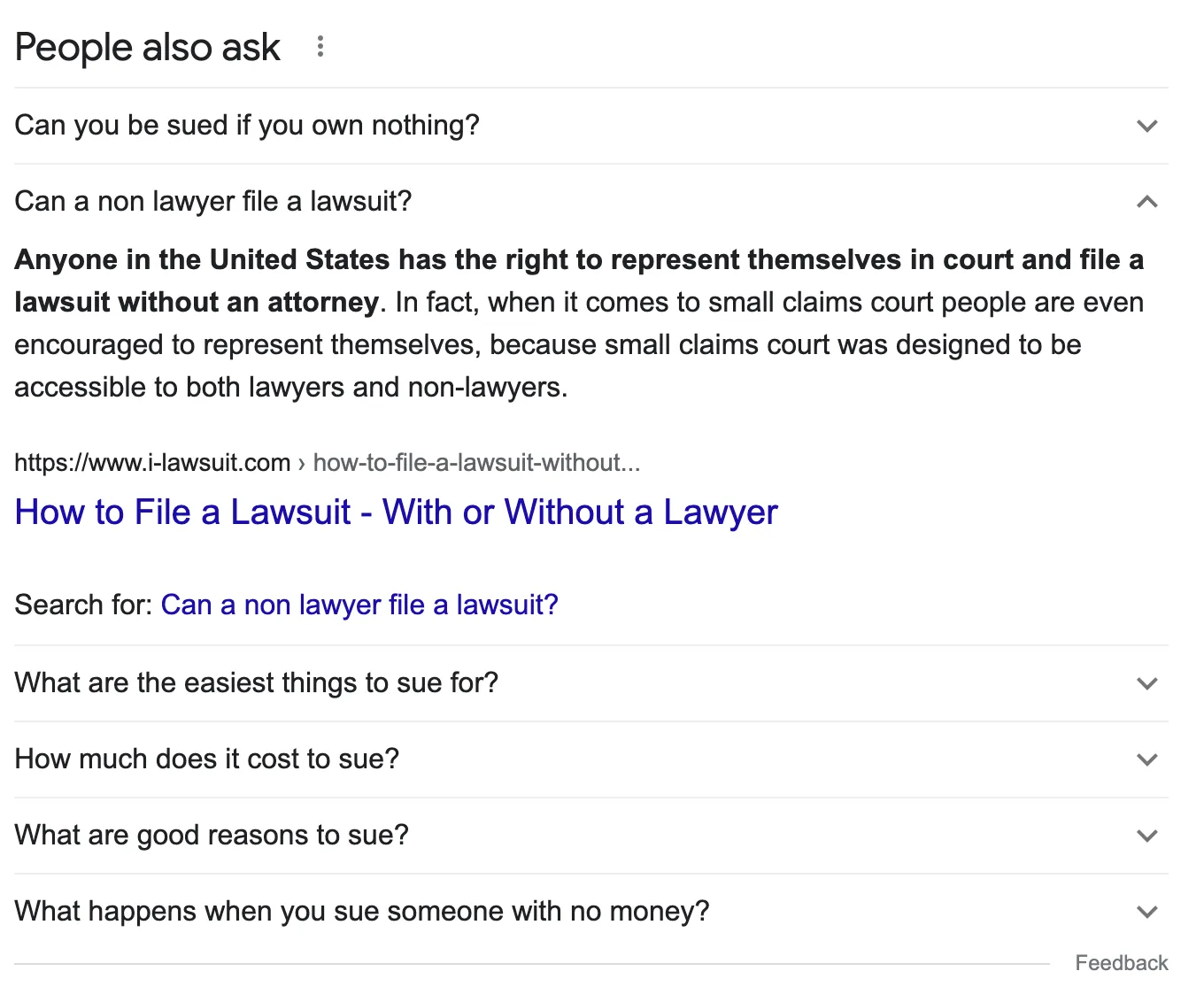Image resolution: width=1204 pixels, height=1002 pixels.
Task: Click question text "Can you be sued if you own nothing?"
Action: click(x=247, y=126)
